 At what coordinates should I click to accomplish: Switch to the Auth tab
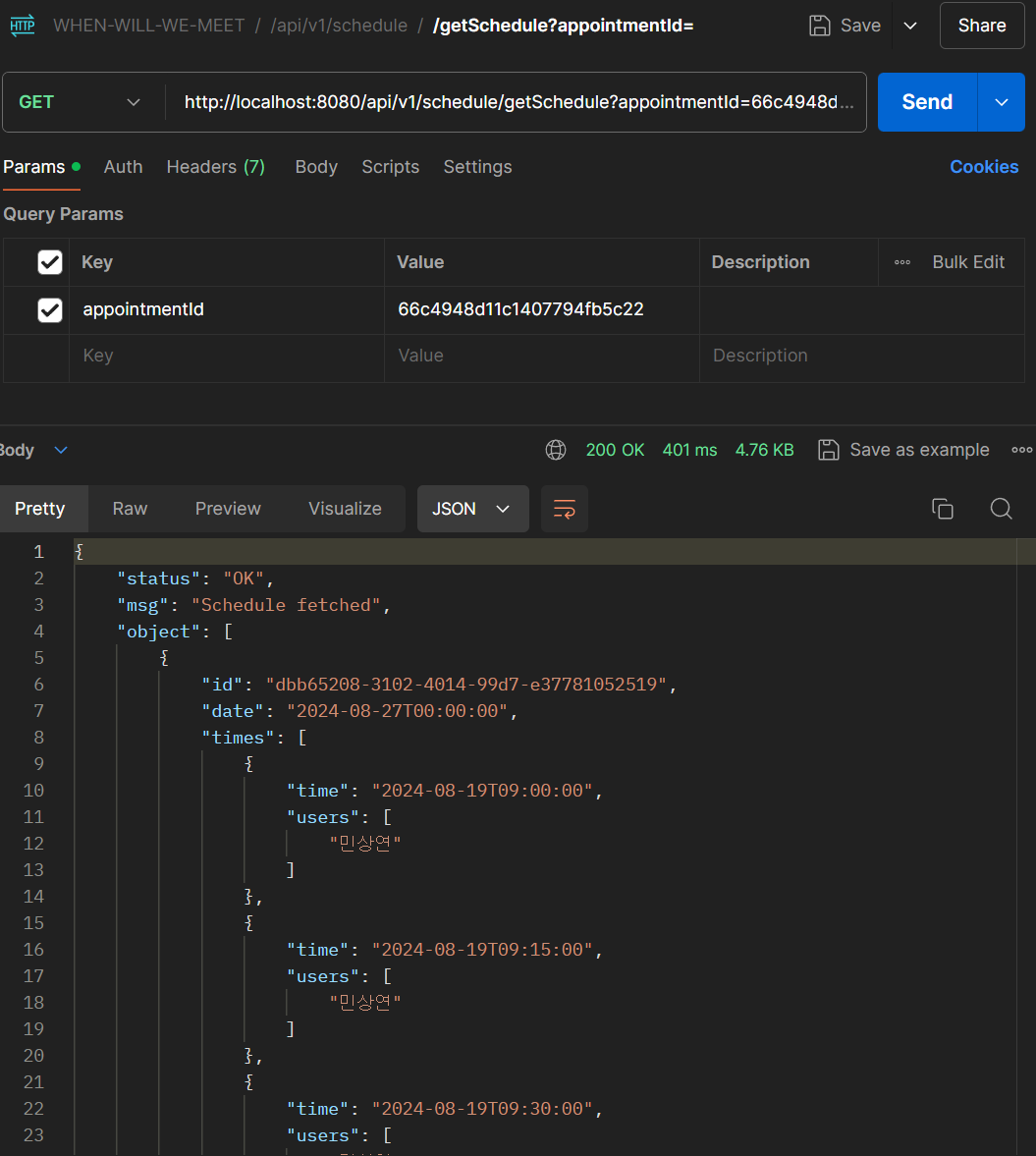123,167
